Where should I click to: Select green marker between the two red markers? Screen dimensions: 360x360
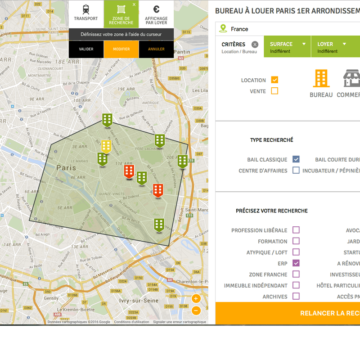(142, 178)
